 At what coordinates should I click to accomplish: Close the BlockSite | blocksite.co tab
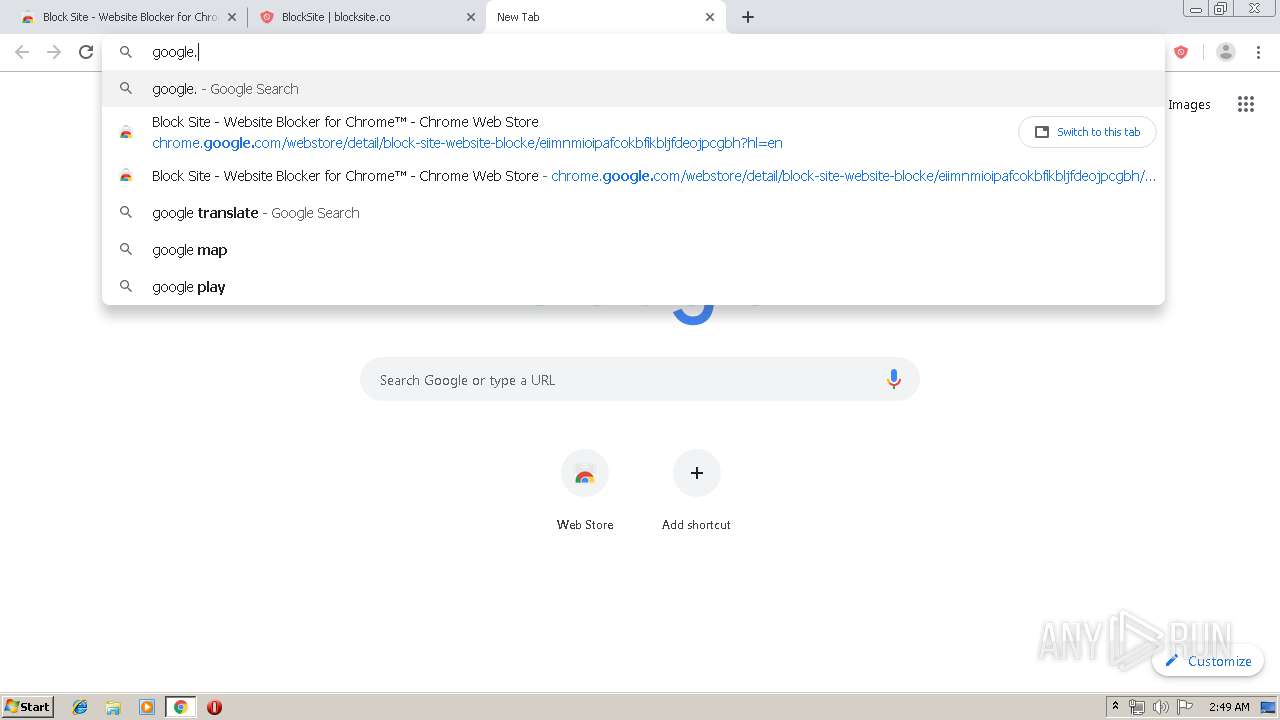tap(471, 17)
